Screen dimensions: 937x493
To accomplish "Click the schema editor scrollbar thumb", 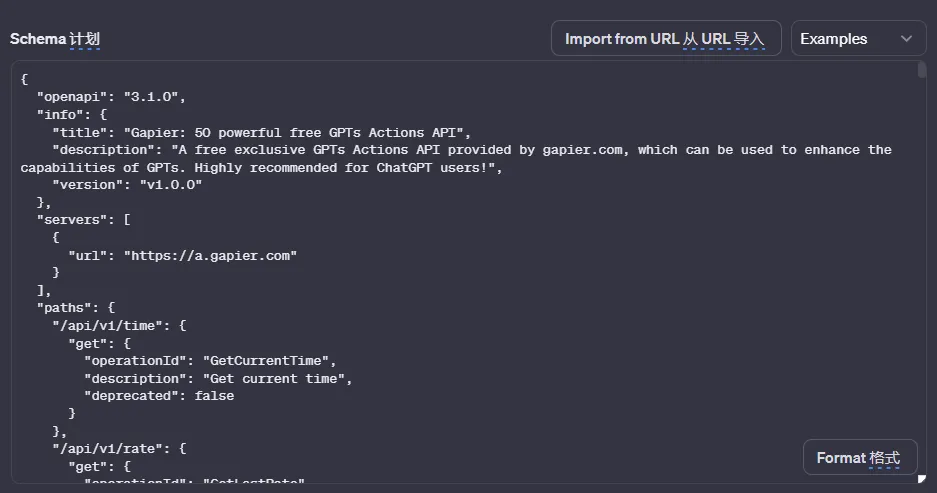I will [921, 70].
